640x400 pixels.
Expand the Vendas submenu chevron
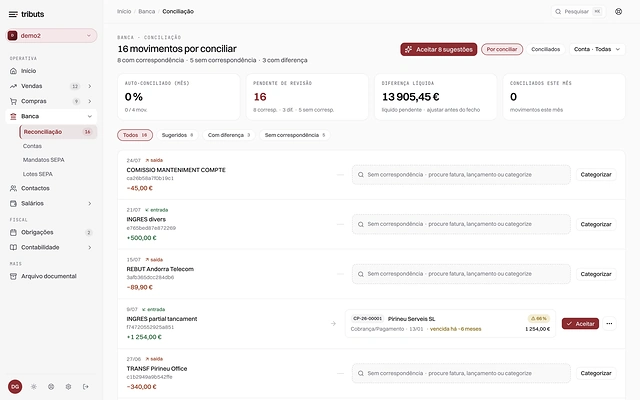coord(89,86)
